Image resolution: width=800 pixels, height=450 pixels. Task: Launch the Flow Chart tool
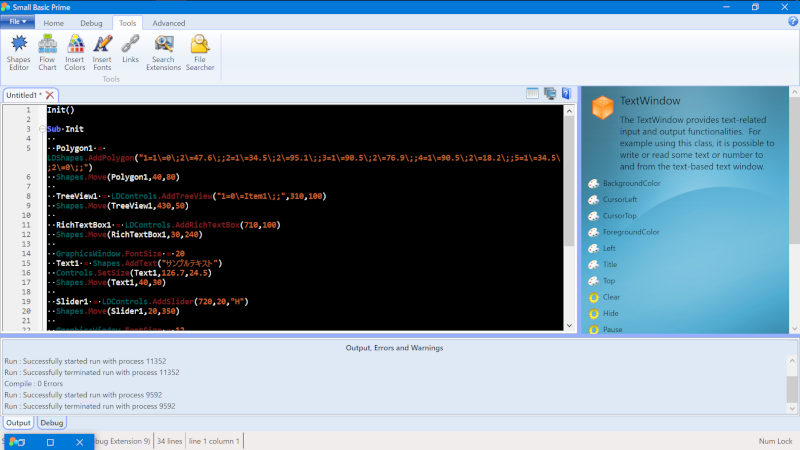[47, 53]
